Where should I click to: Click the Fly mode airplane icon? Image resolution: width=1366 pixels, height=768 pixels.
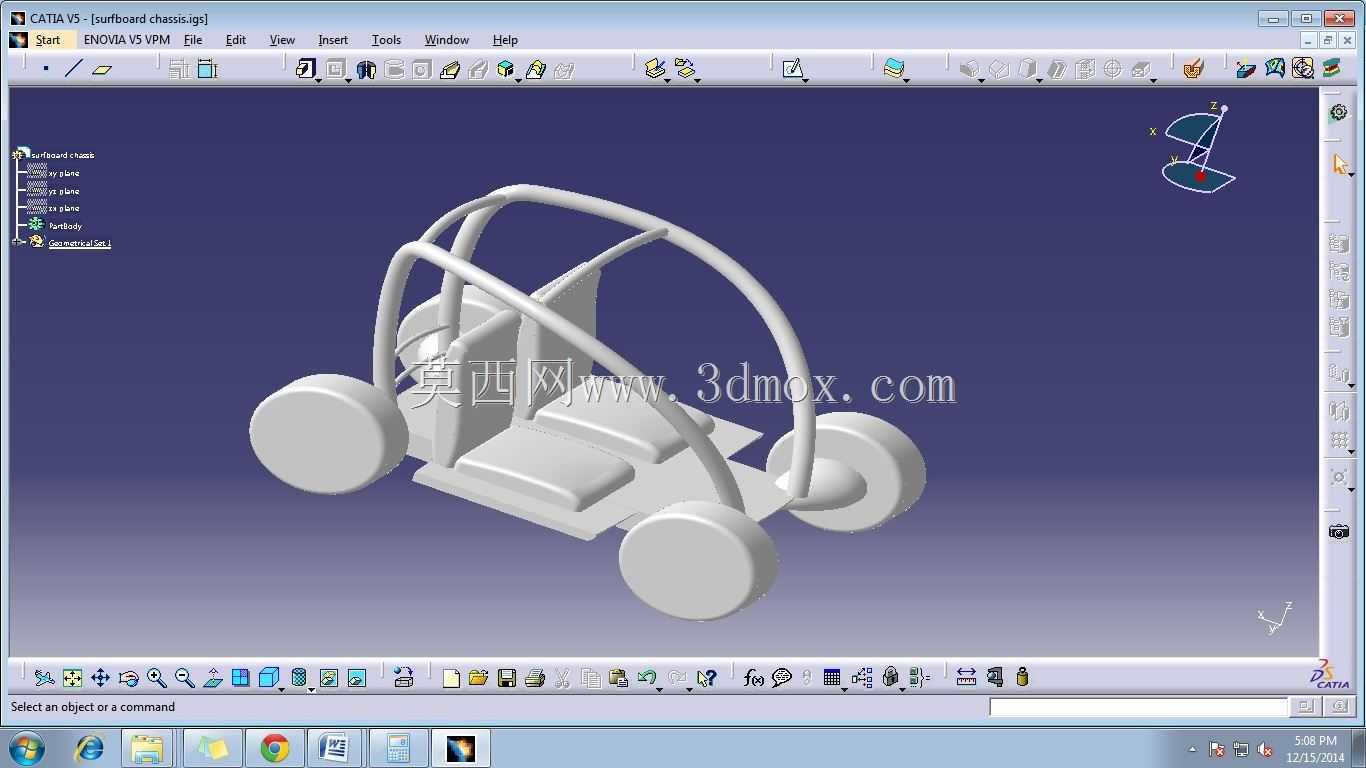pos(44,678)
